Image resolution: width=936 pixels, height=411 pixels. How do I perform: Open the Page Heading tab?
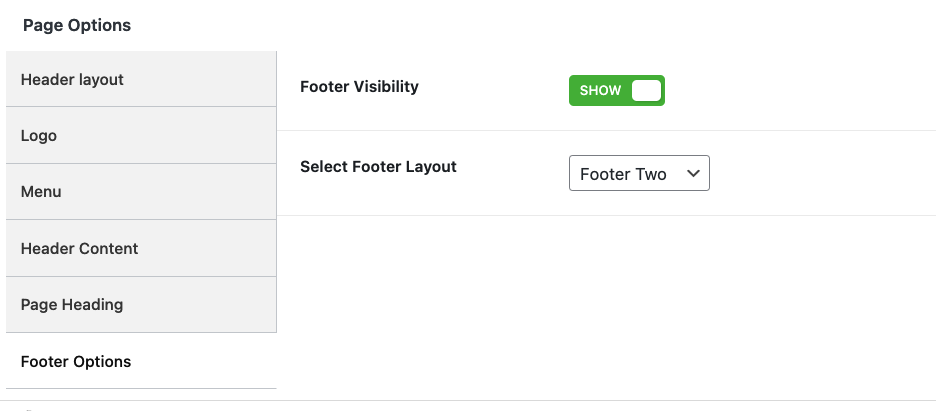point(140,304)
